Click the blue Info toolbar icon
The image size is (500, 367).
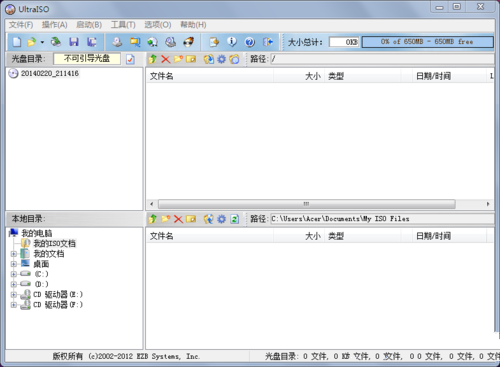[x=232, y=42]
